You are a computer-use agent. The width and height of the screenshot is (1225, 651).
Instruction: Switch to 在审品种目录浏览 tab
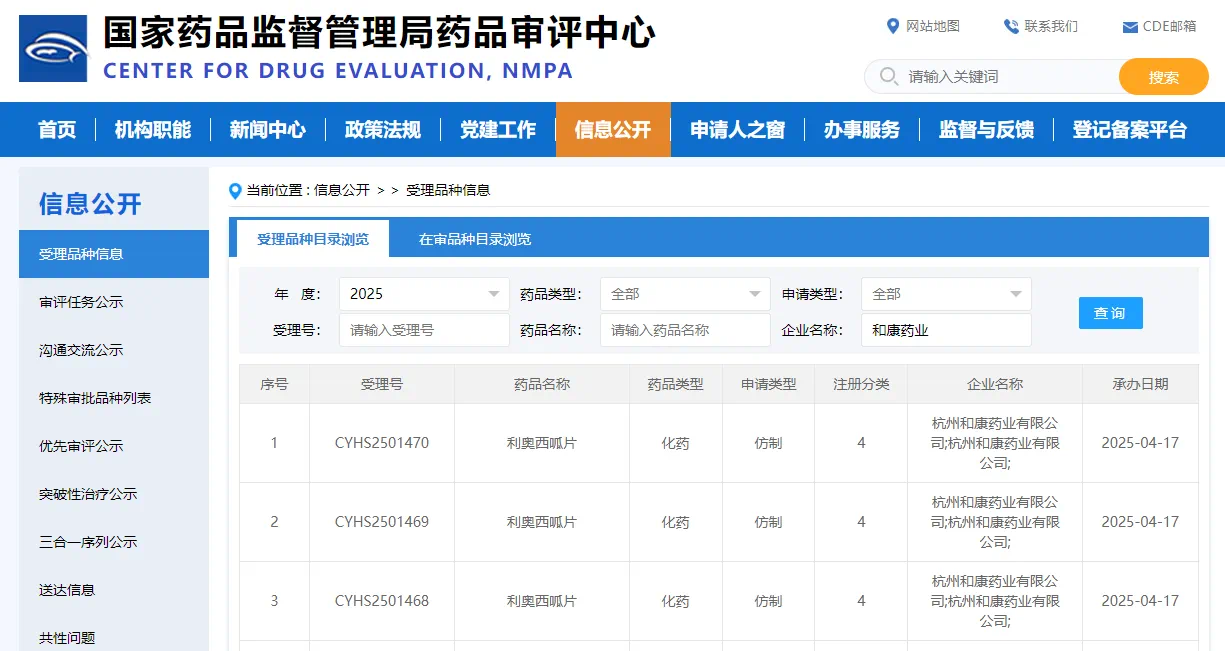[475, 239]
